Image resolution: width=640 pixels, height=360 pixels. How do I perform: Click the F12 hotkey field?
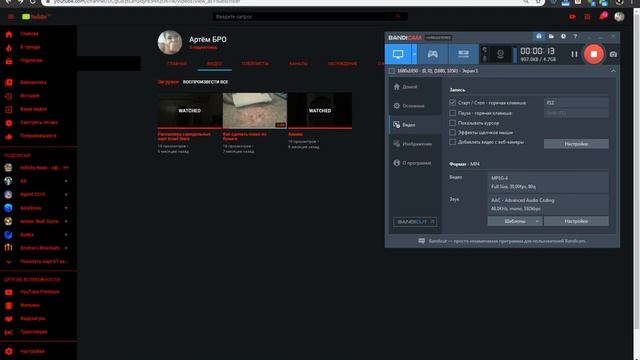(576, 102)
